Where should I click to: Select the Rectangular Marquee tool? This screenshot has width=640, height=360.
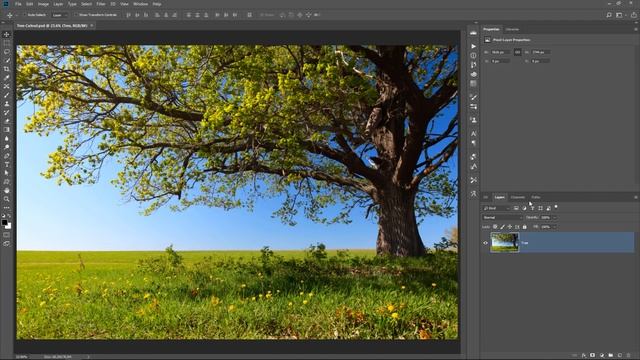point(7,43)
